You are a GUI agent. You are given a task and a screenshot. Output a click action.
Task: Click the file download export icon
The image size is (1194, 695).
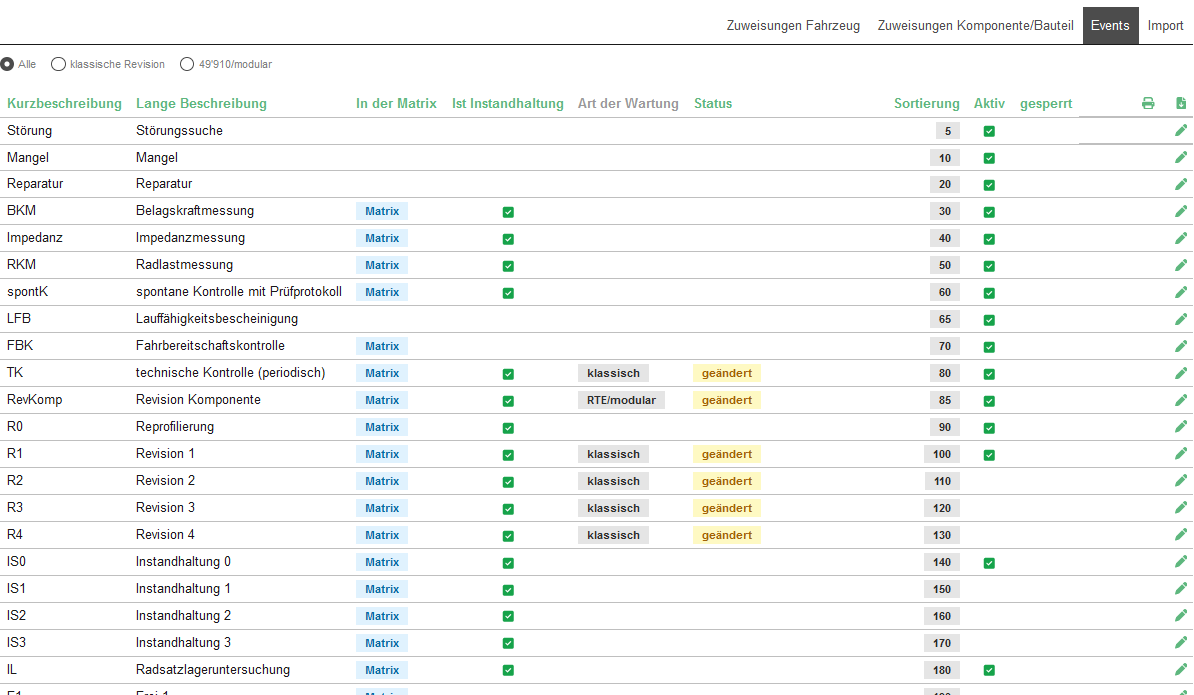(1181, 103)
